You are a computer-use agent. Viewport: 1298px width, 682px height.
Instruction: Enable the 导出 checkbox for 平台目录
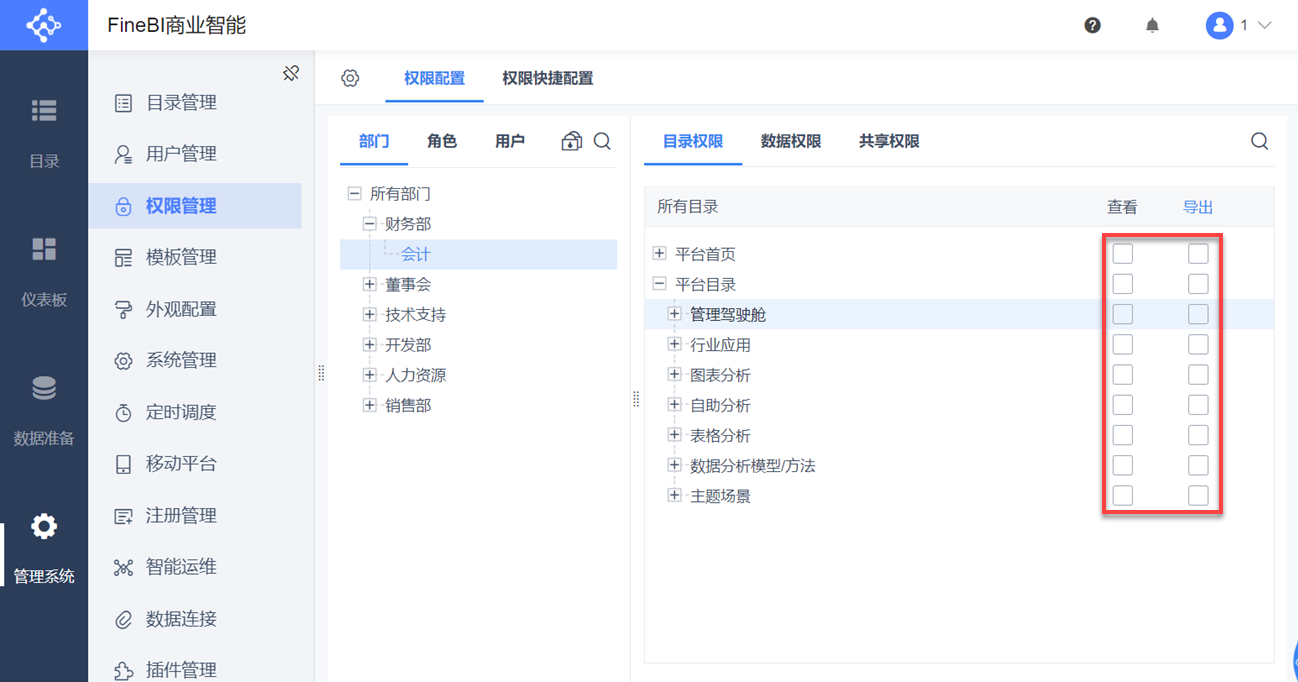[x=1197, y=283]
